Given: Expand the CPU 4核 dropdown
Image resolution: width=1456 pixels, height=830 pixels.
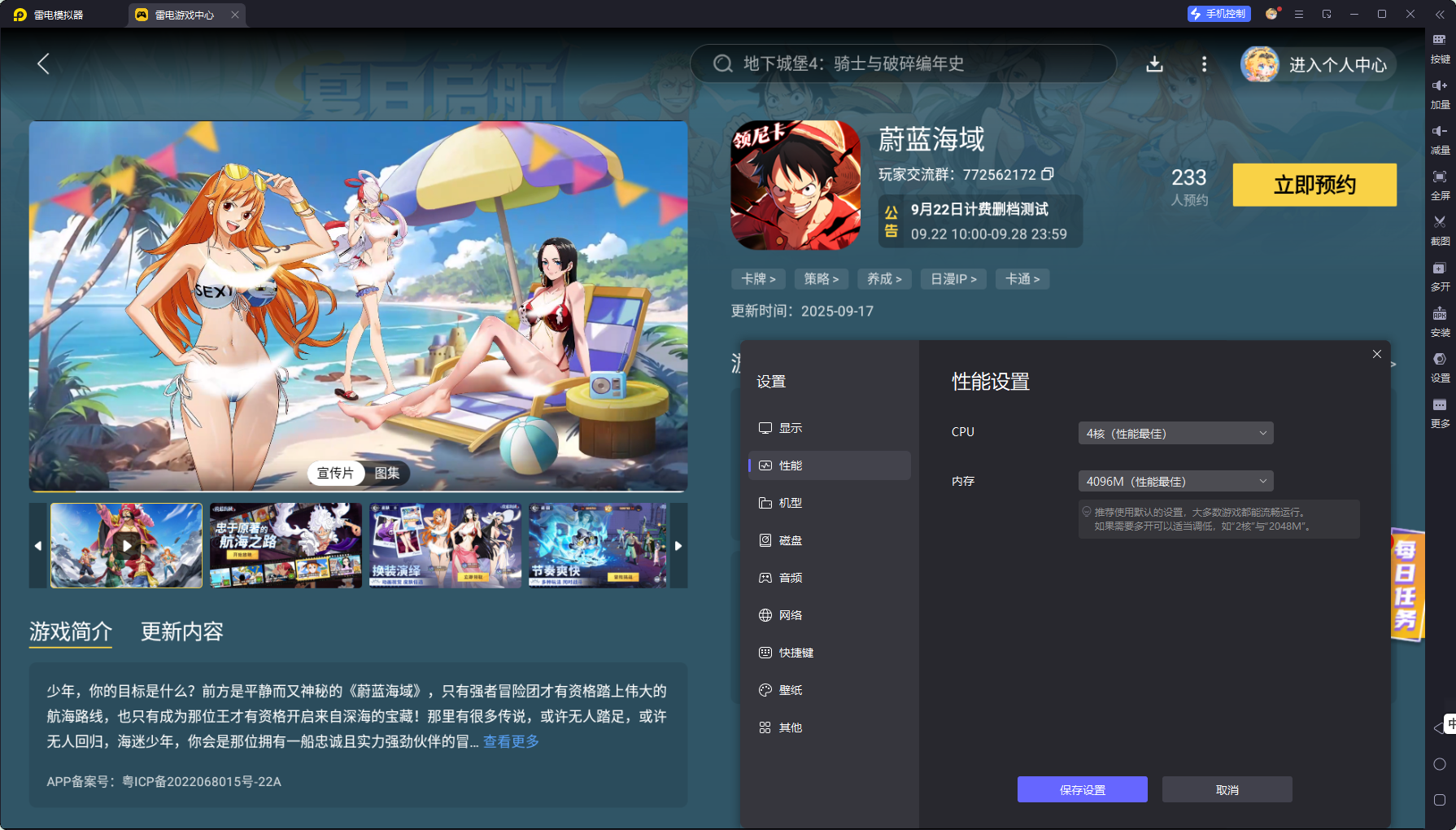Looking at the screenshot, I should 1176,433.
